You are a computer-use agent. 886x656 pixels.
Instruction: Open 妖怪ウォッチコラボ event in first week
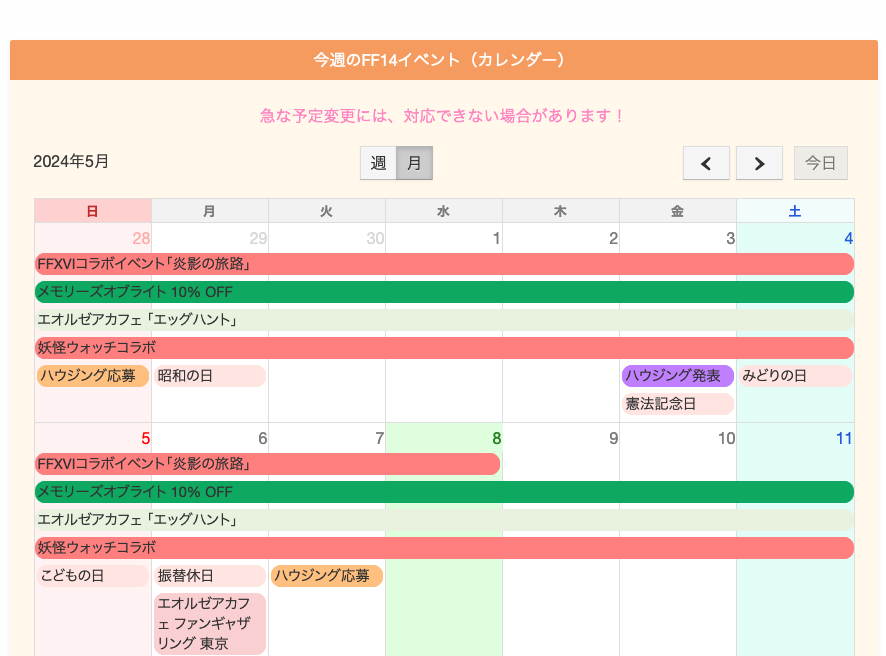[444, 348]
